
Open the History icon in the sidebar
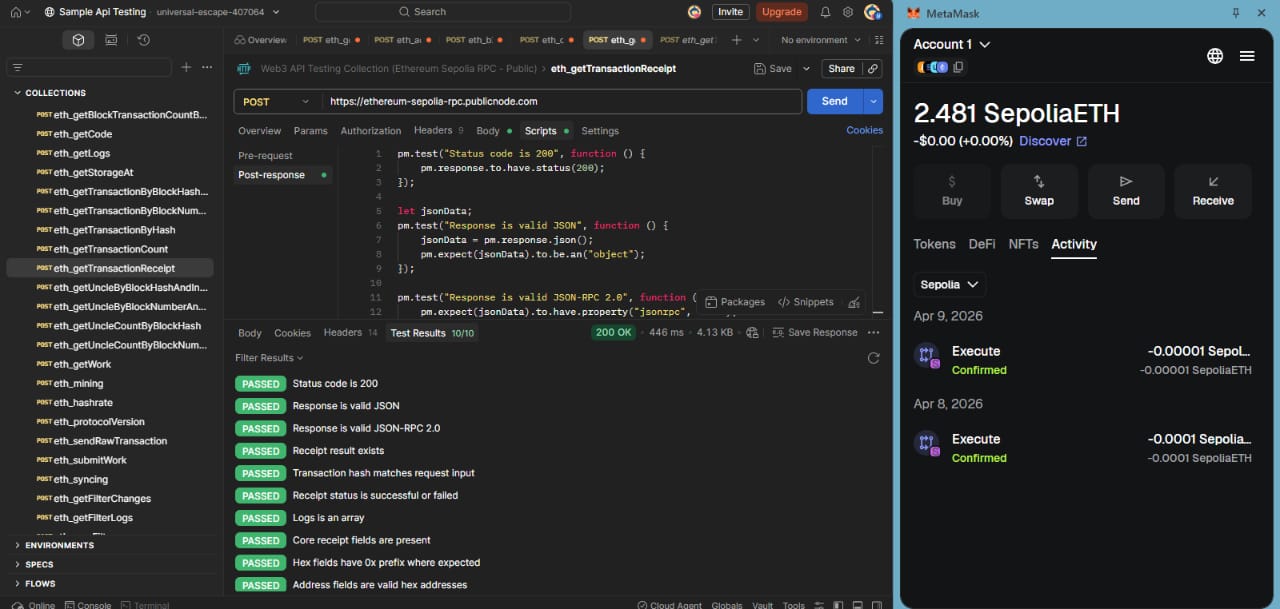[143, 40]
